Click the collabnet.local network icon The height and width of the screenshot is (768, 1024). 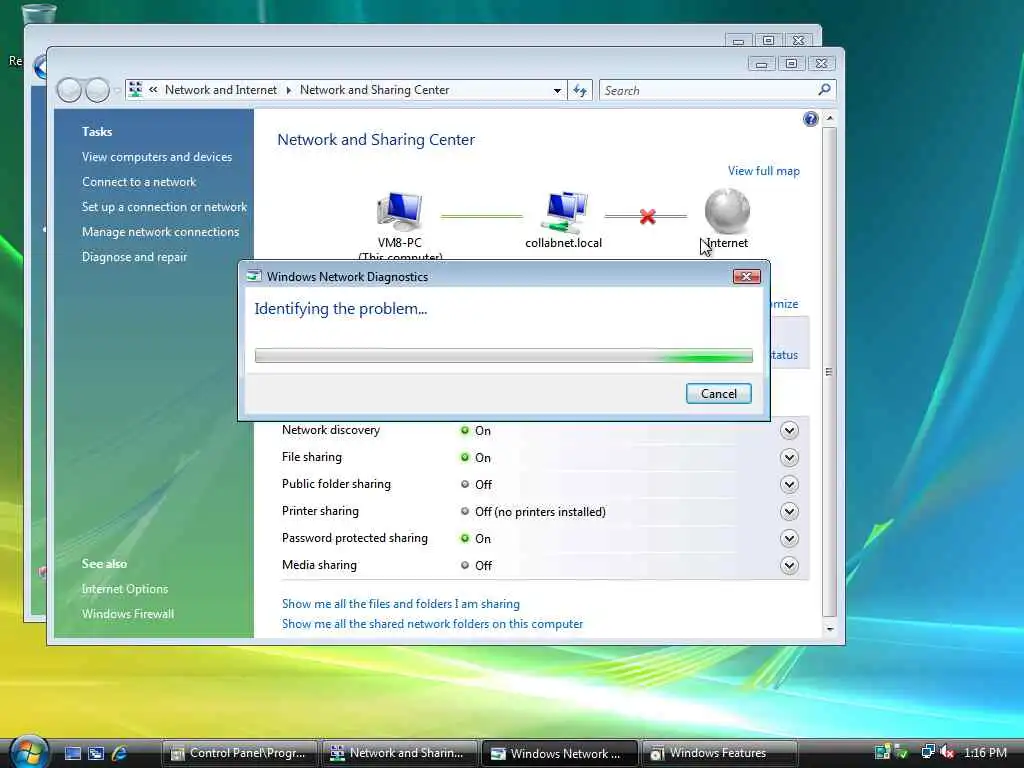click(x=564, y=212)
